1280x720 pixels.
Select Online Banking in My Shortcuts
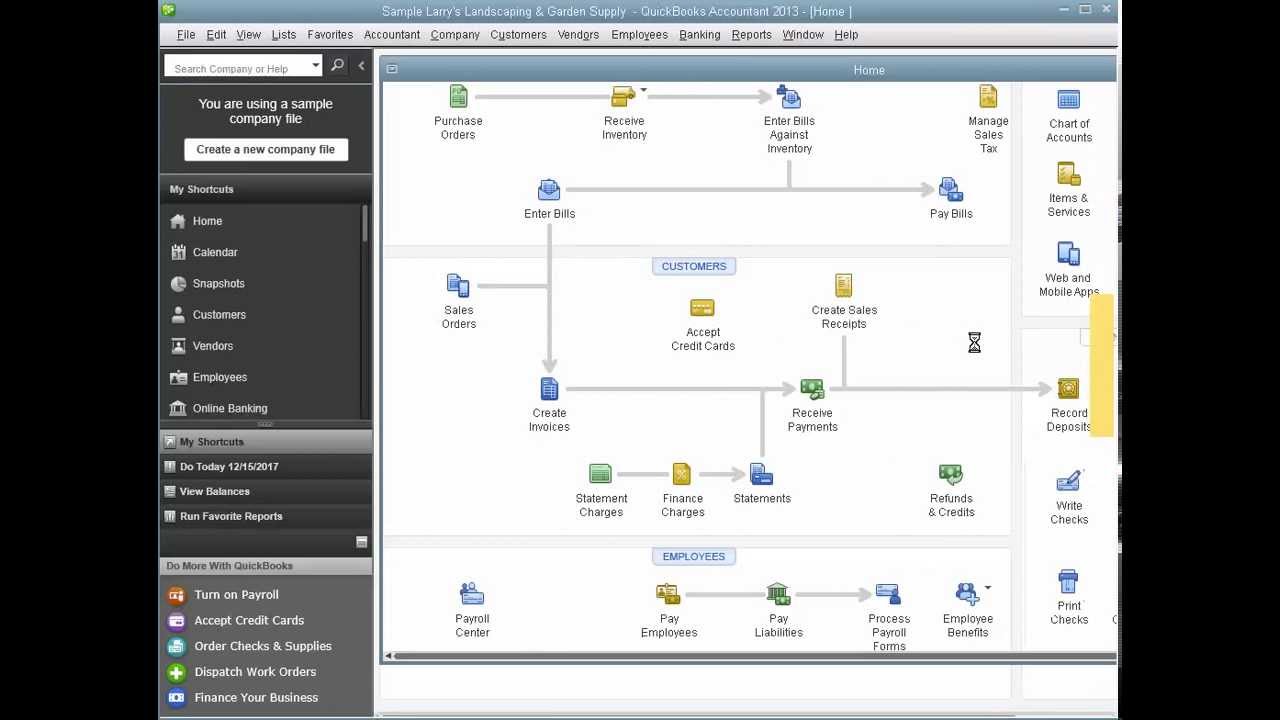[x=230, y=408]
